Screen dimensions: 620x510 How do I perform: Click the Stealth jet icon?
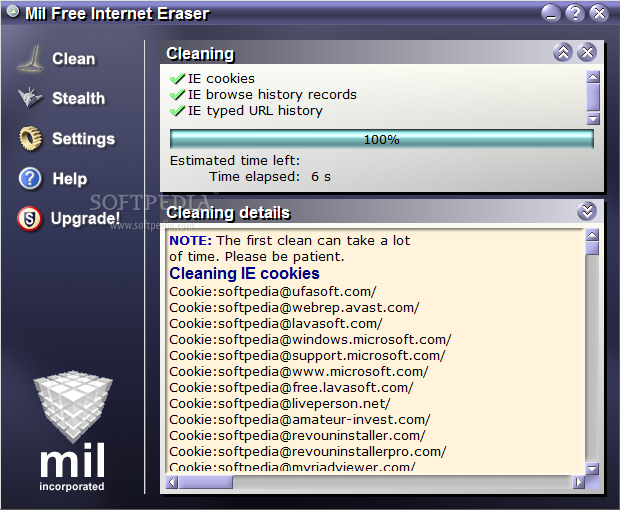point(30,97)
